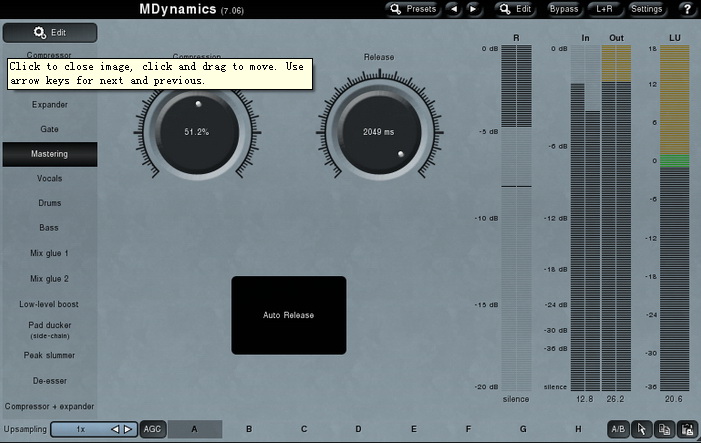Click the LU loudness meter
The image size is (701, 443).
point(675,218)
